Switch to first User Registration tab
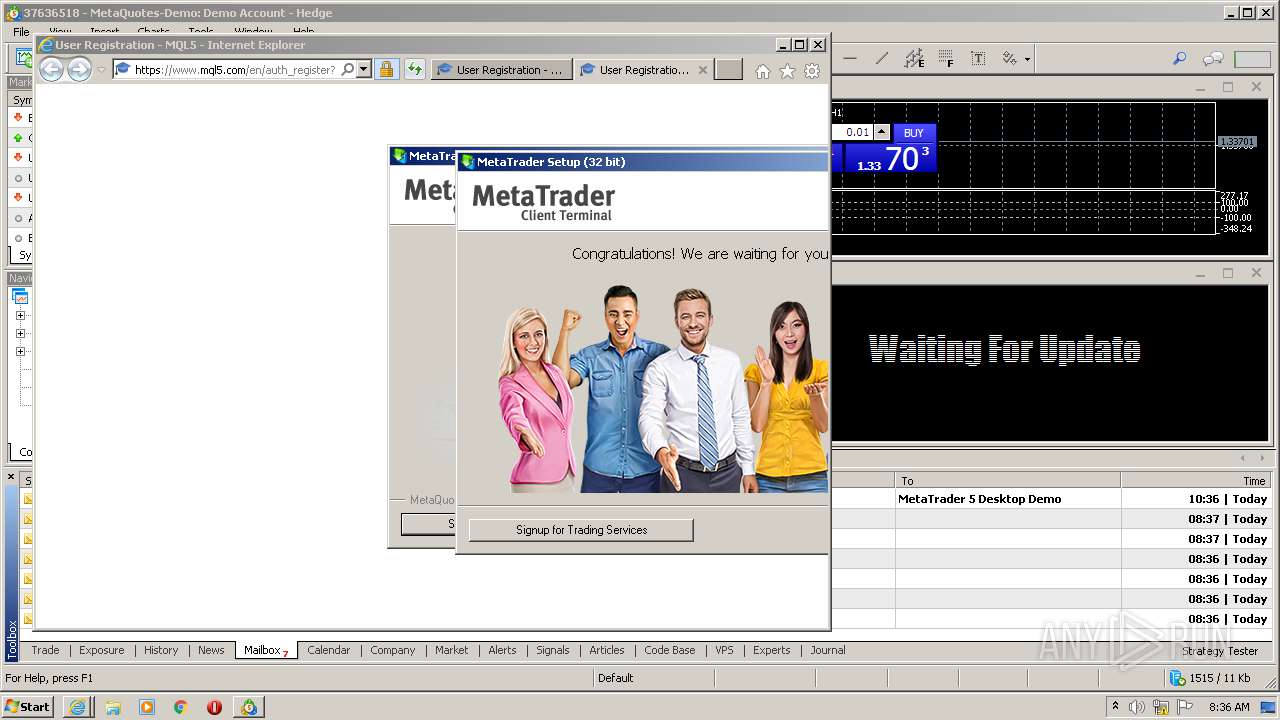This screenshot has height=720, width=1280. [503, 70]
